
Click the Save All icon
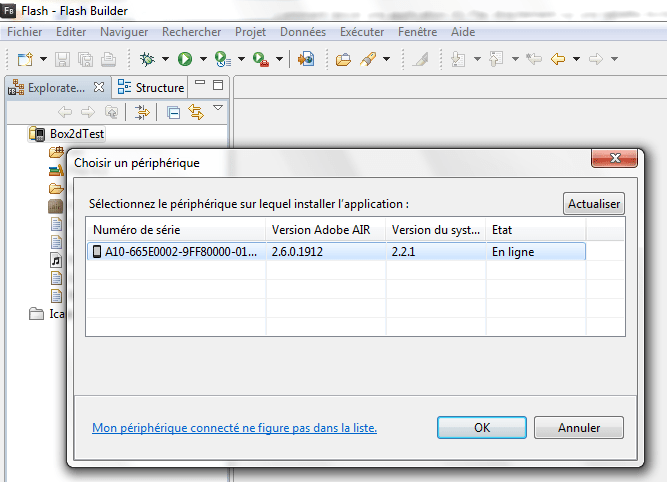(x=86, y=59)
